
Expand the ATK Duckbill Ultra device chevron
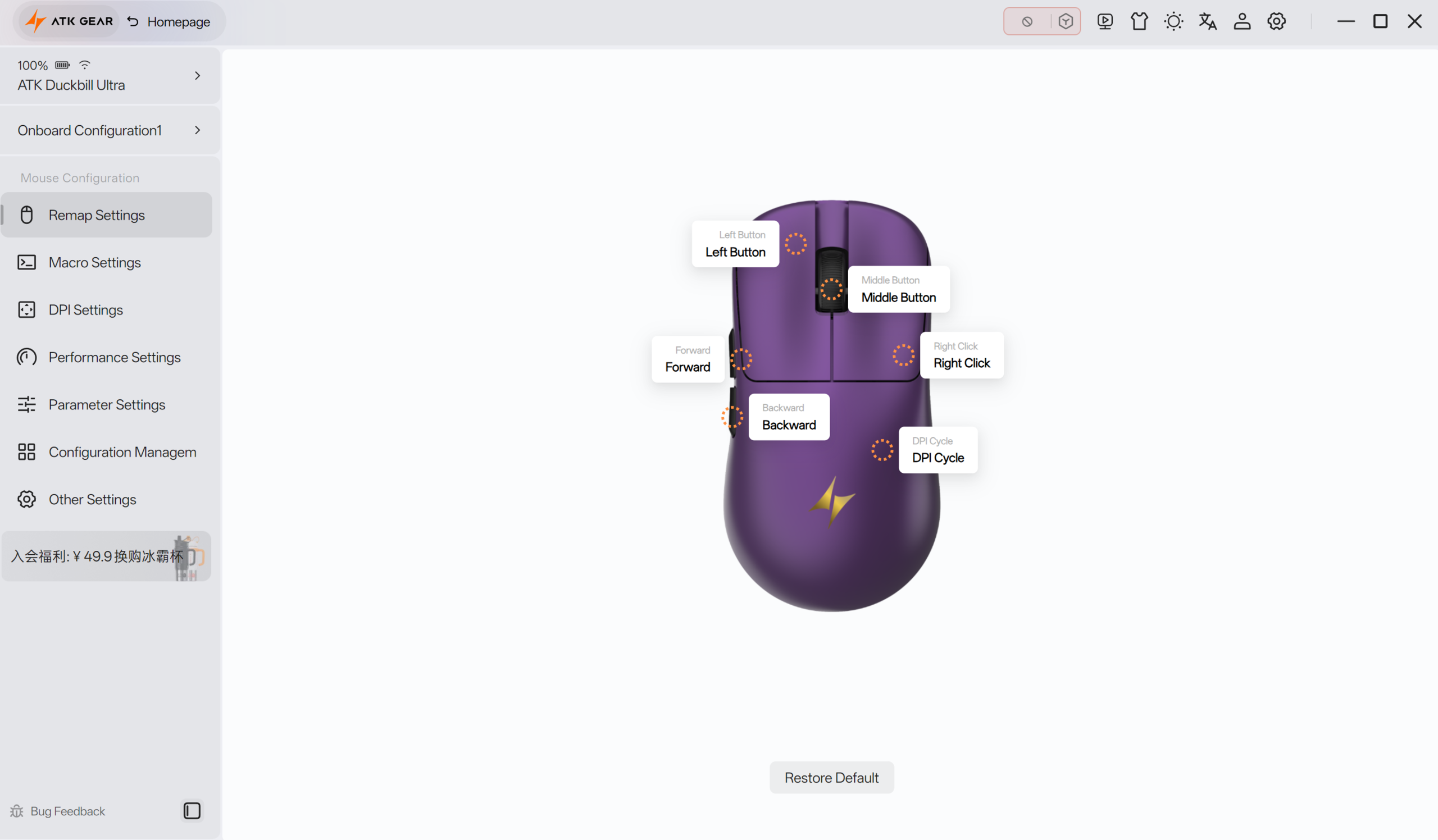(197, 75)
